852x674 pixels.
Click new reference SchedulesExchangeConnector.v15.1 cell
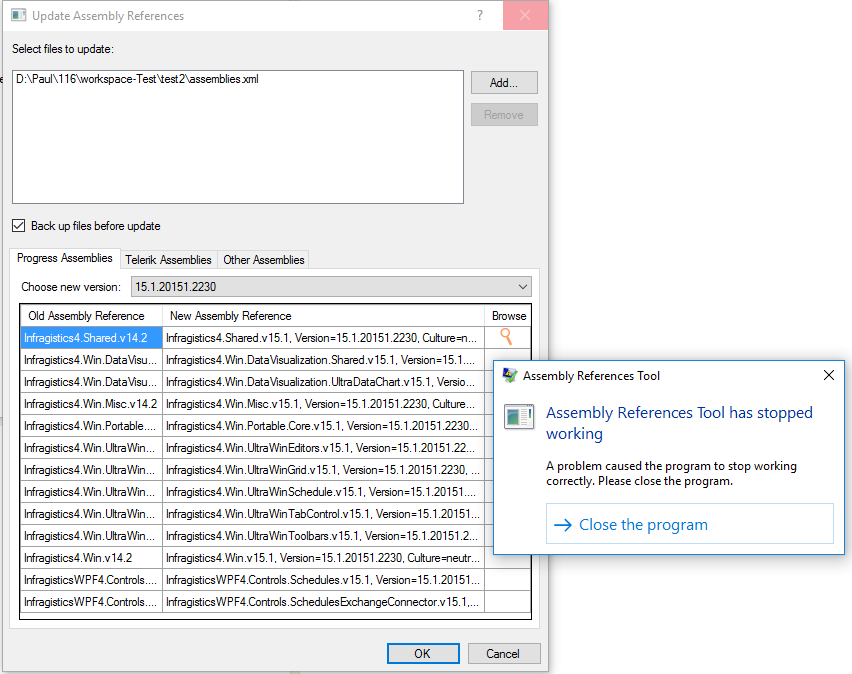[x=323, y=602]
